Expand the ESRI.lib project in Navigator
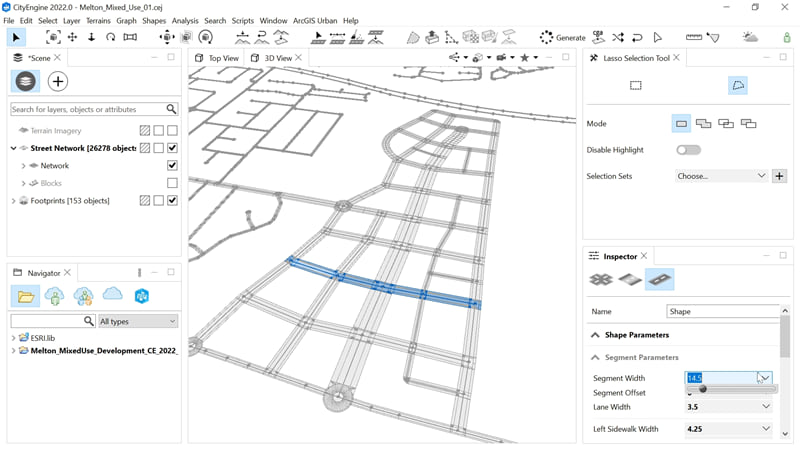800x450 pixels. (13, 338)
